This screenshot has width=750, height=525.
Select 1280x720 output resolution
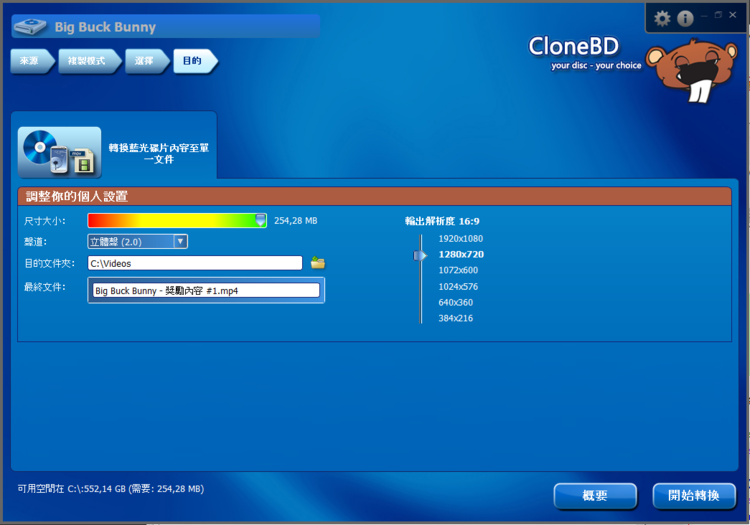click(461, 254)
